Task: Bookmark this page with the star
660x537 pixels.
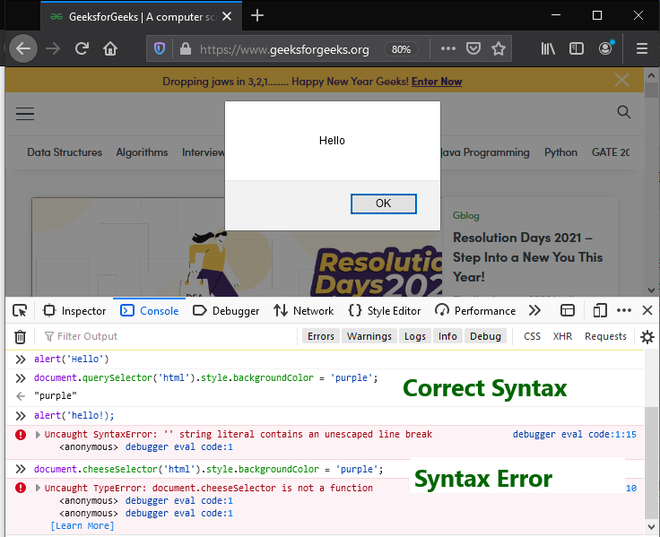Action: pos(498,49)
